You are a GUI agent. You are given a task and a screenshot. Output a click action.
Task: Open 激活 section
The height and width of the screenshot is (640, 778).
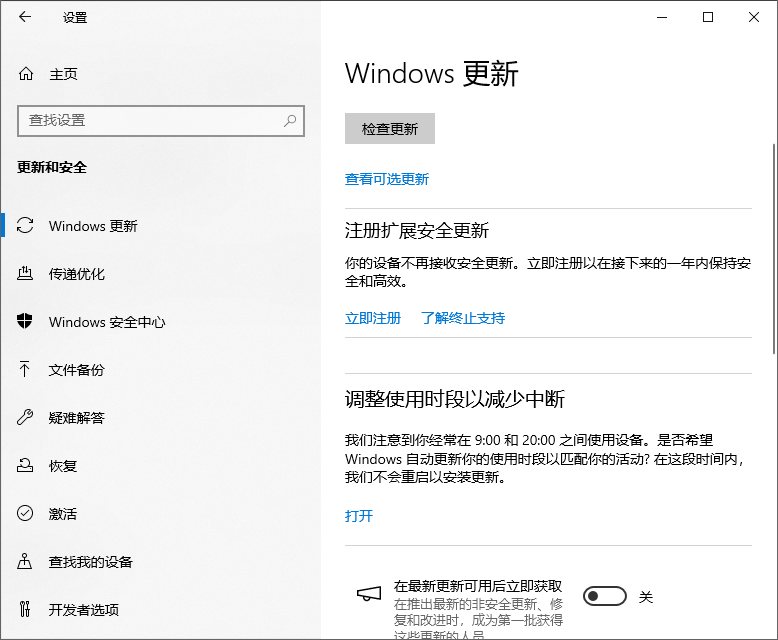tap(160, 513)
